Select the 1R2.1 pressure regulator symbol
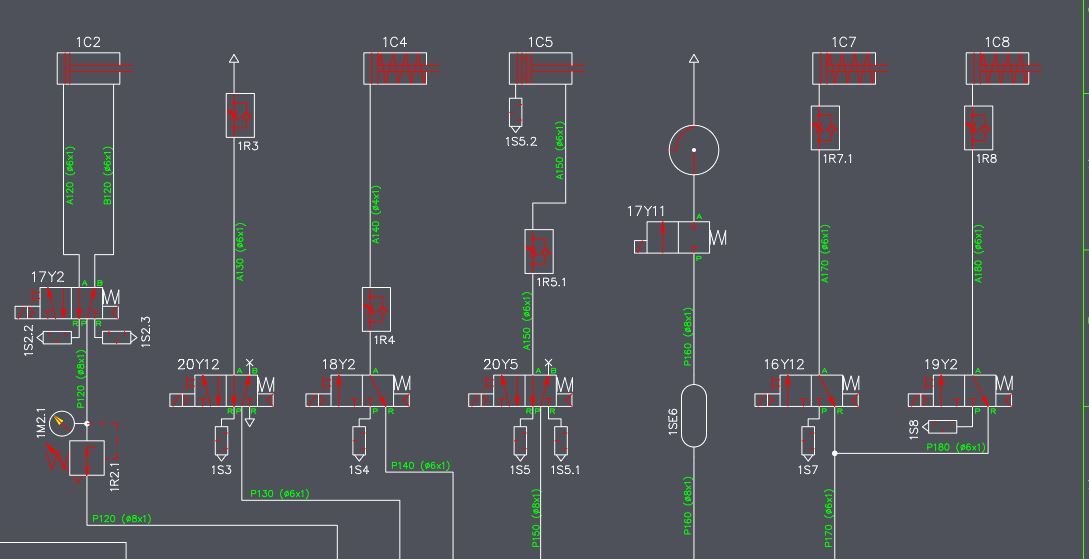Screen dimensions: 1089x559 point(87,458)
